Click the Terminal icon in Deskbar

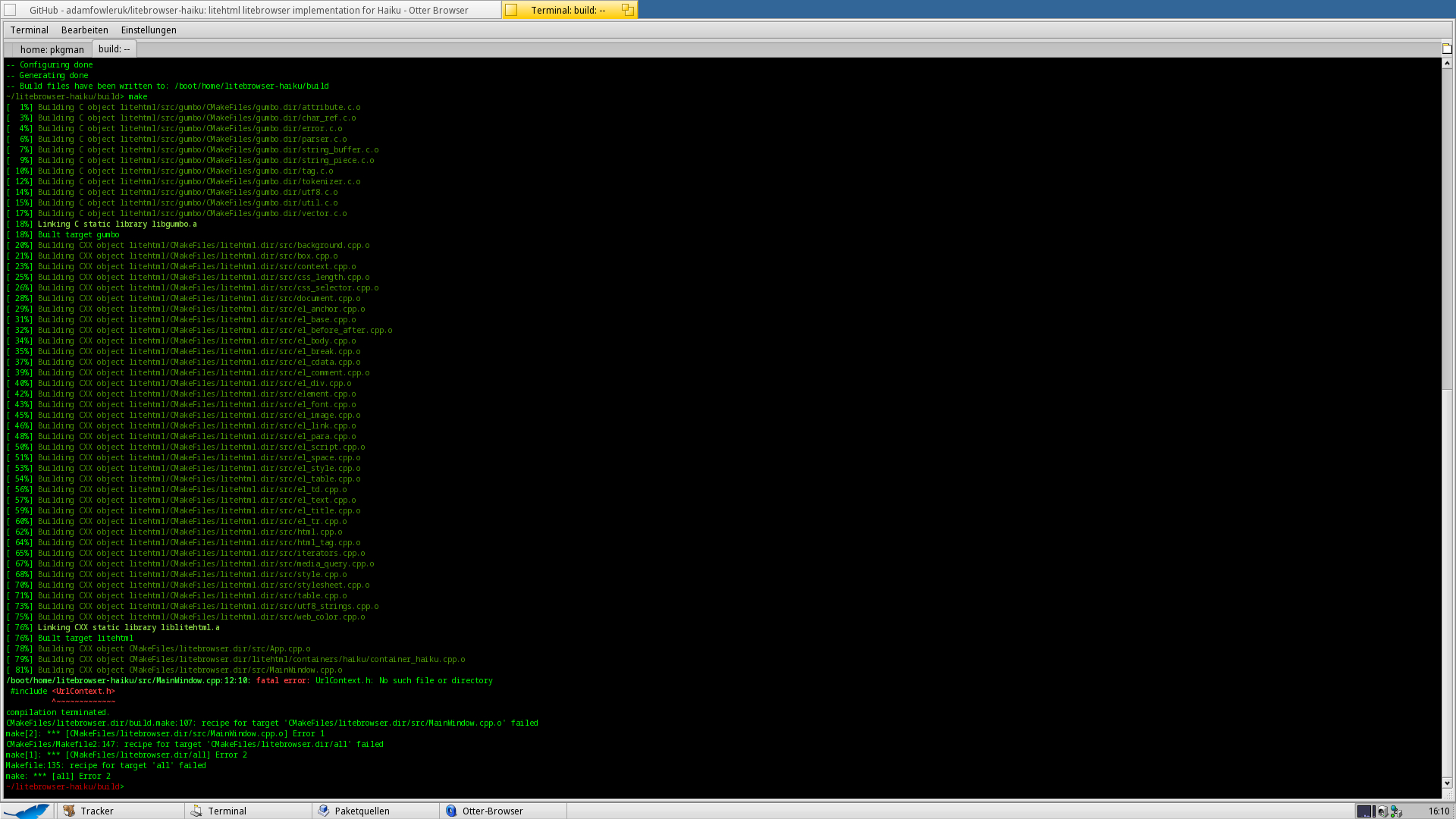[x=196, y=811]
